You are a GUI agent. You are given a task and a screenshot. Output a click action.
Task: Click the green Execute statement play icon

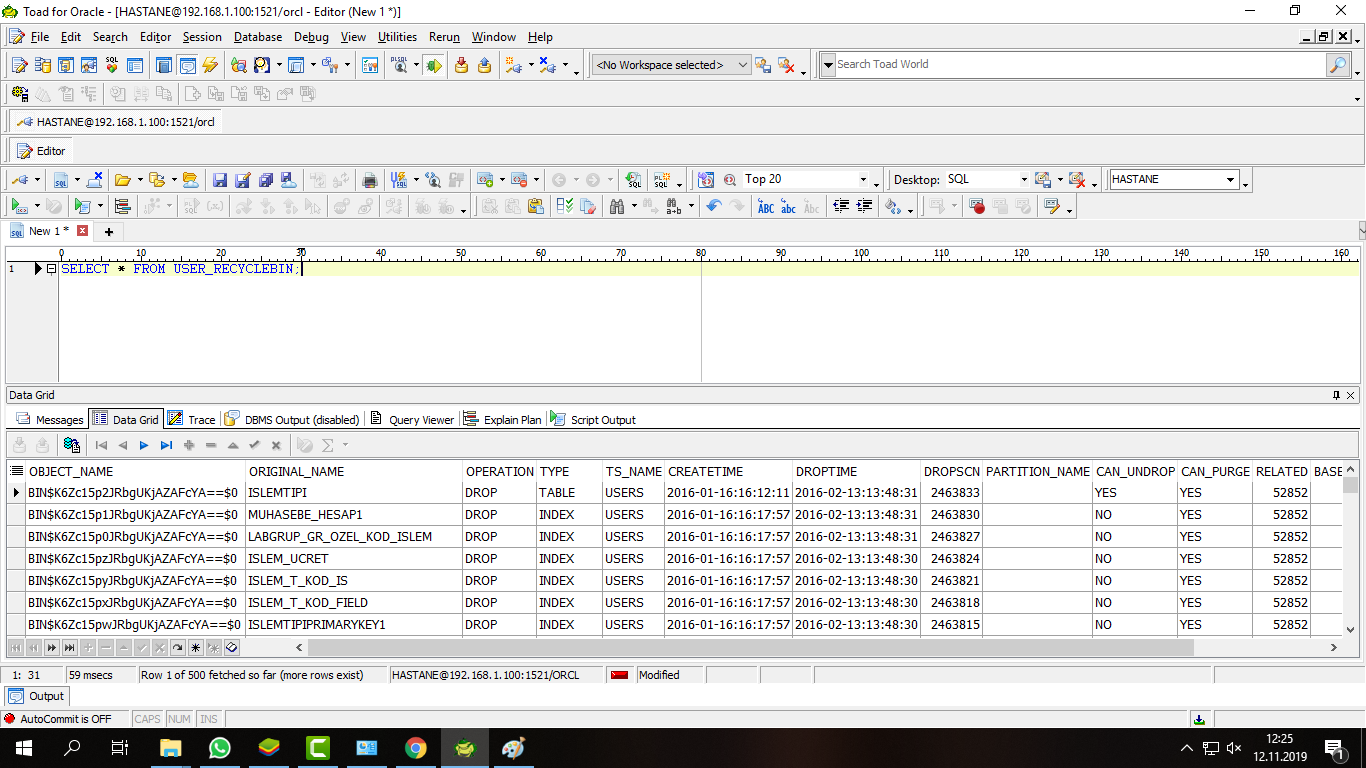tap(18, 206)
